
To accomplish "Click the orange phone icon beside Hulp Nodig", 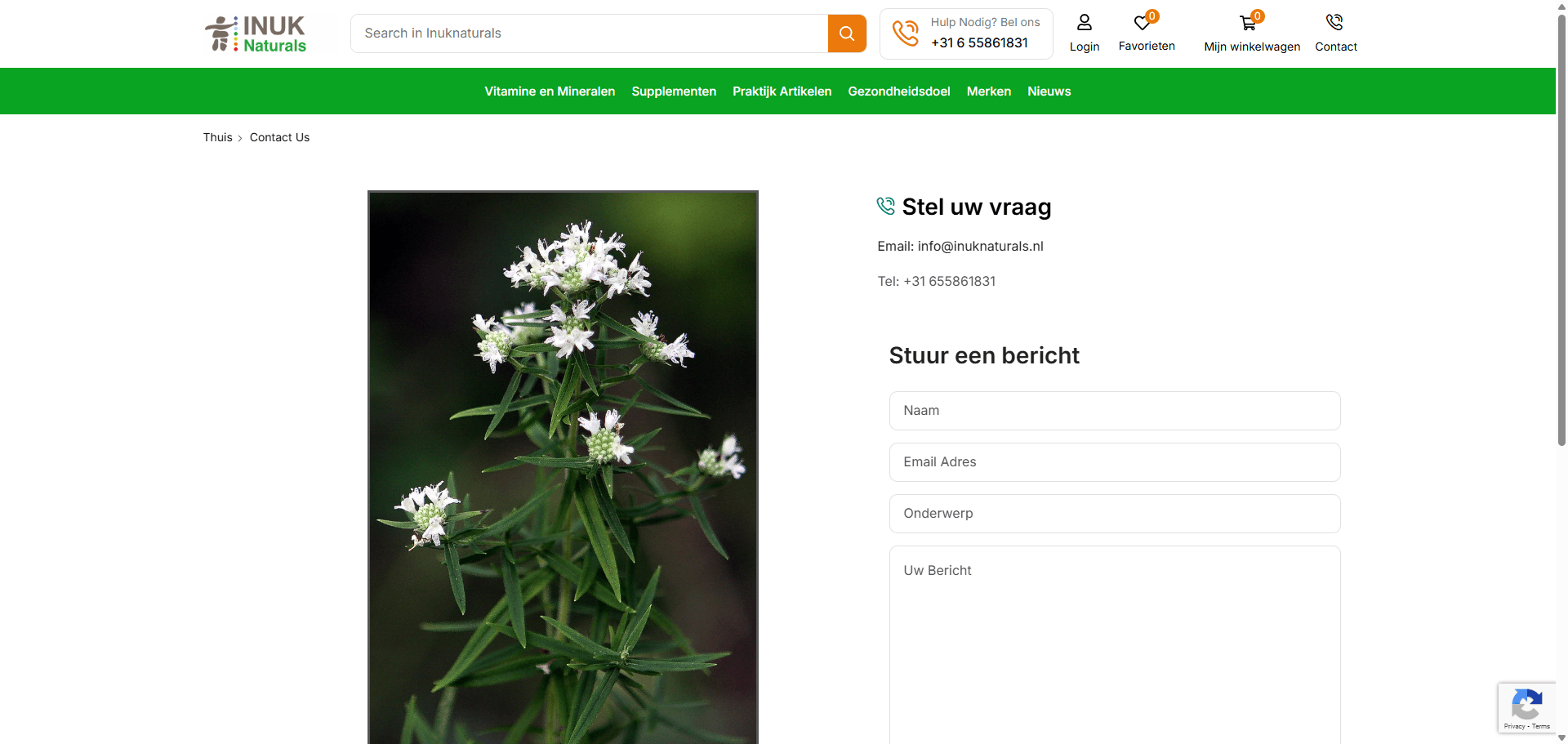I will coord(905,33).
